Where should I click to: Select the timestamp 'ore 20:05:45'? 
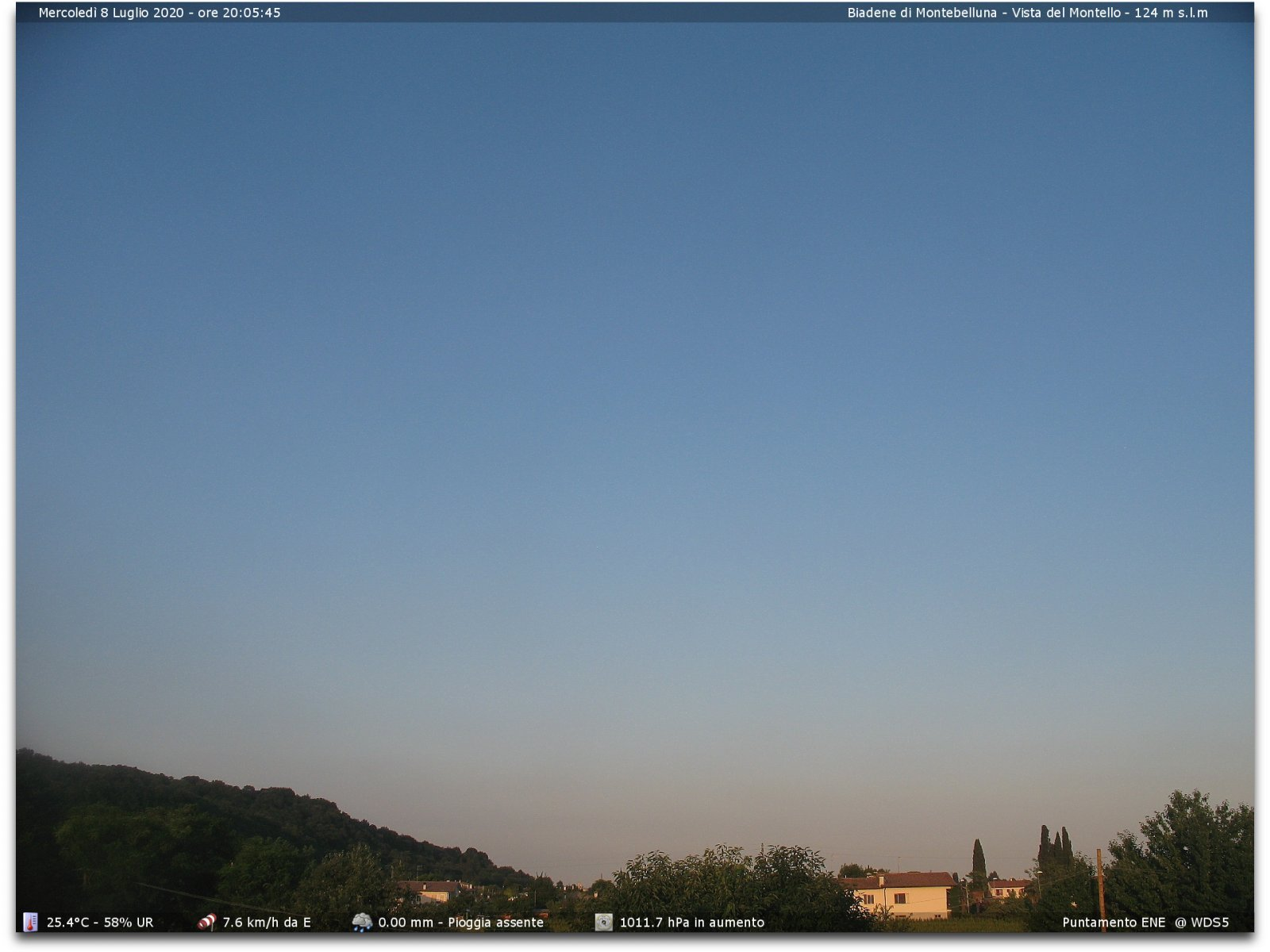239,13
